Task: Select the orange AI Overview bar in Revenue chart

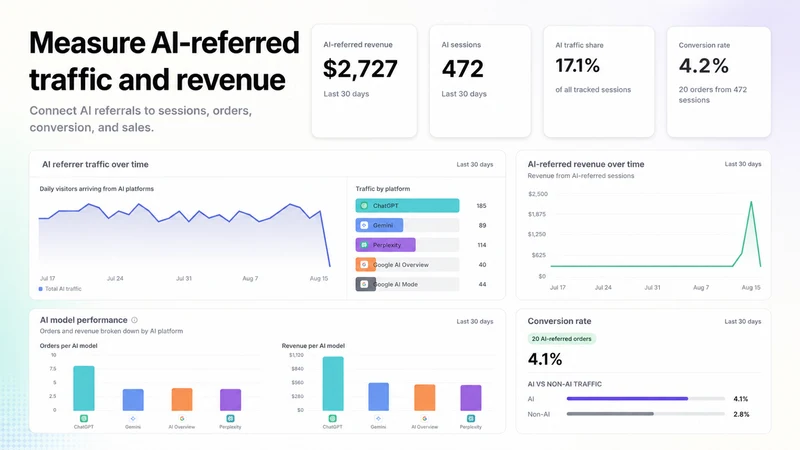Action: click(424, 397)
